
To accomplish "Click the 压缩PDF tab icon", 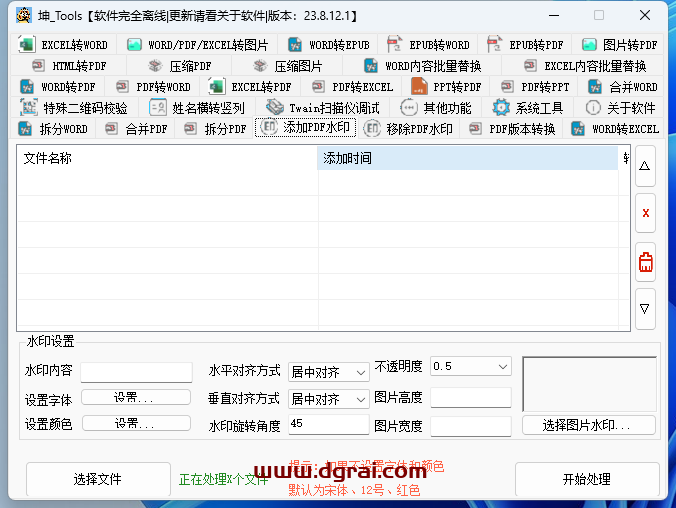I will [x=155, y=66].
